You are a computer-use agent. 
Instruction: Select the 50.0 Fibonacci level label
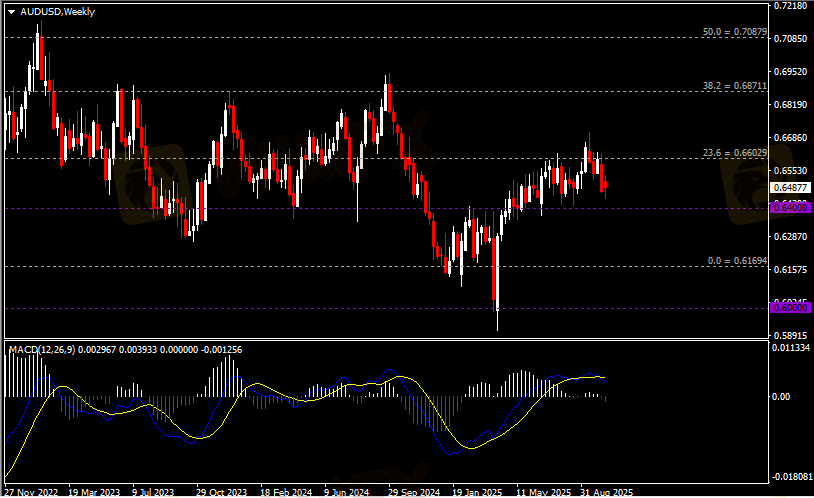point(734,32)
